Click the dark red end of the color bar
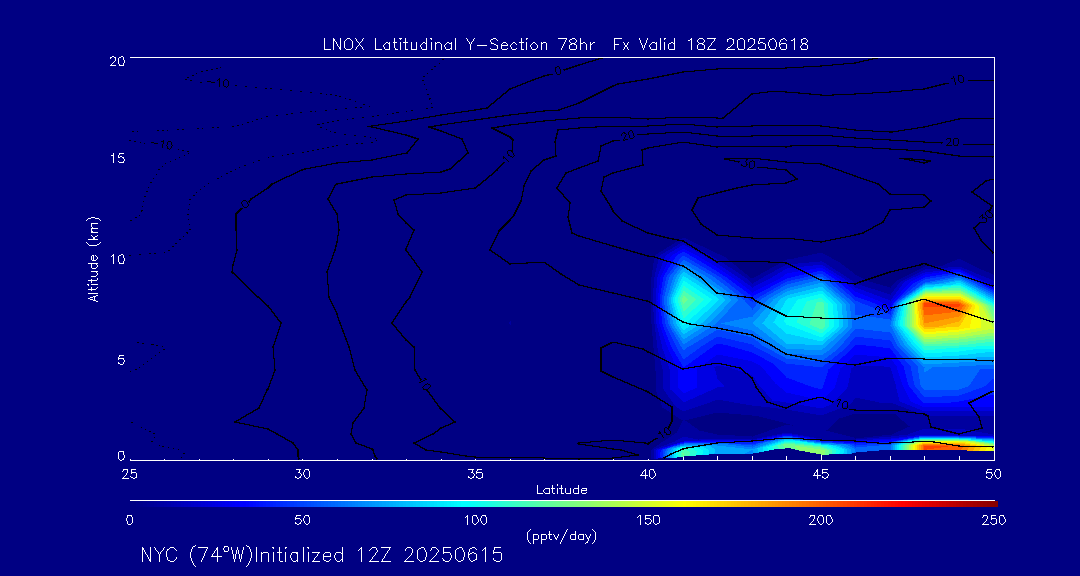The width and height of the screenshot is (1080, 576). [988, 504]
